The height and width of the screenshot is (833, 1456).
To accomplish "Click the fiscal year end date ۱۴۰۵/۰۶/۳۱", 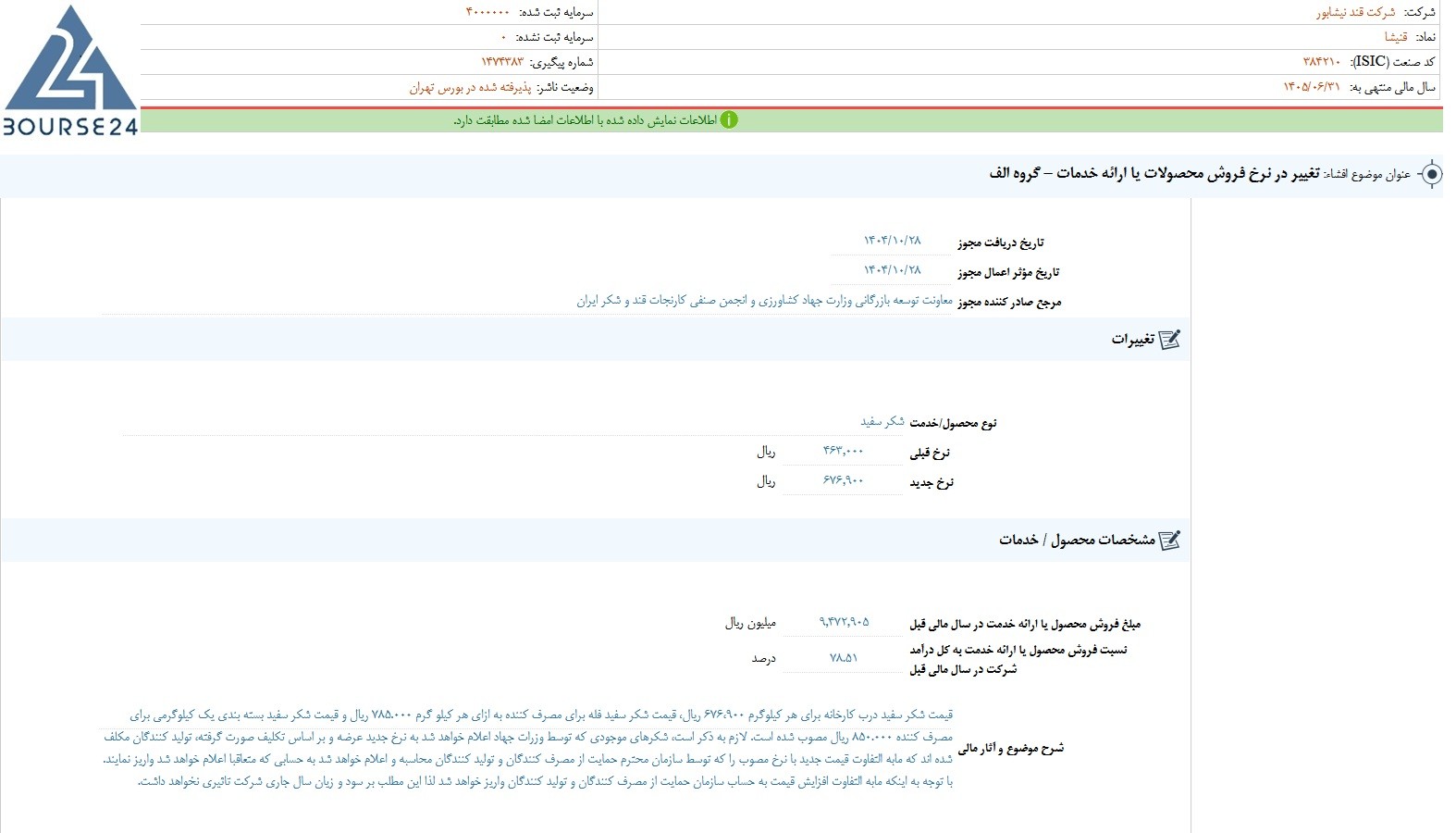I will click(x=1311, y=87).
